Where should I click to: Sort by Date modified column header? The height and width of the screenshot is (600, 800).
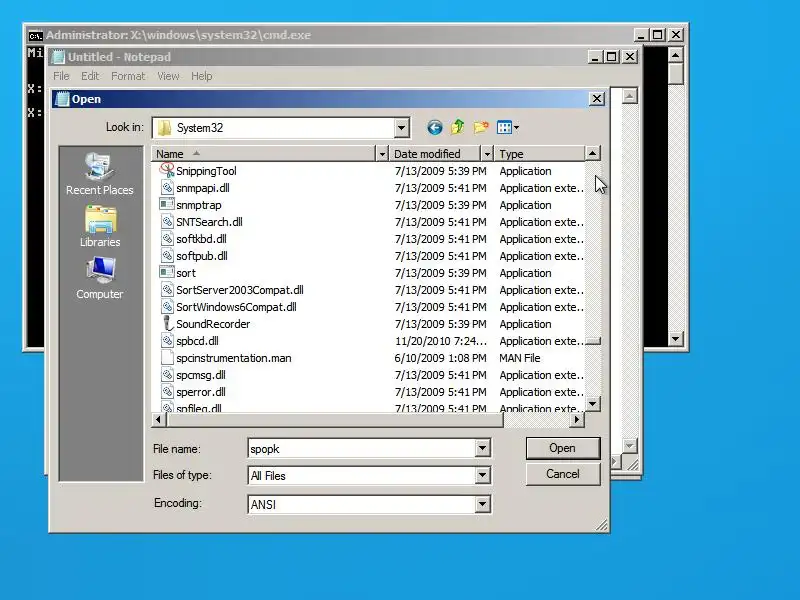[435, 154]
